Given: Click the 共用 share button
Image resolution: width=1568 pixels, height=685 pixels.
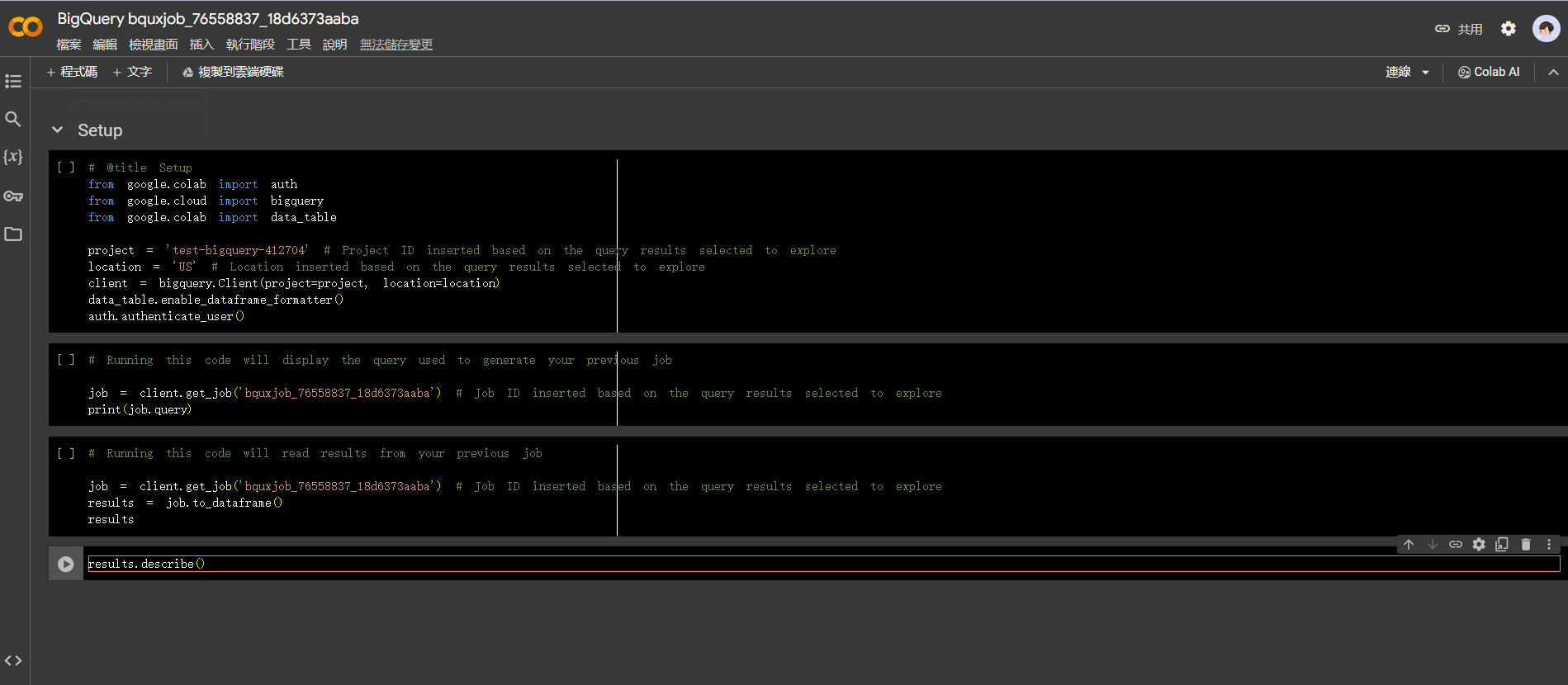Looking at the screenshot, I should tap(1459, 29).
